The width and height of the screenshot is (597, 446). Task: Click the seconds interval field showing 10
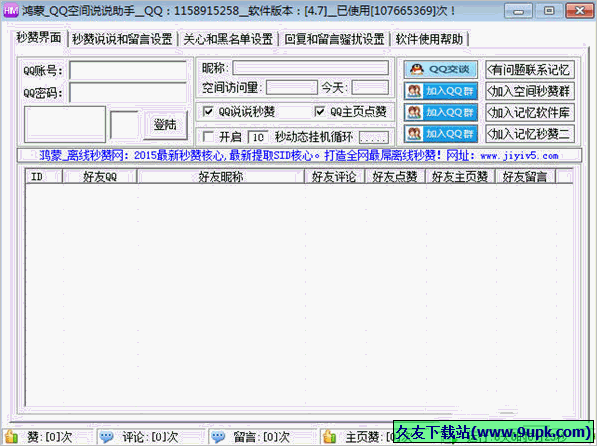258,137
